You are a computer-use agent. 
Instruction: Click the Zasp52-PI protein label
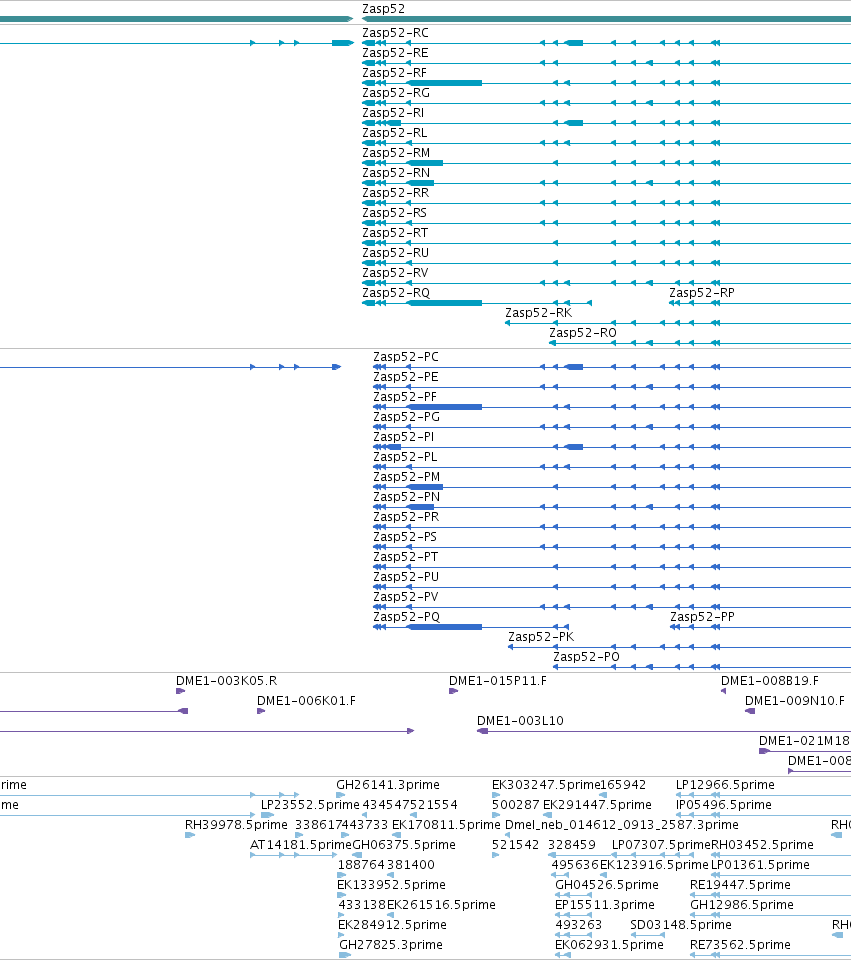(404, 437)
